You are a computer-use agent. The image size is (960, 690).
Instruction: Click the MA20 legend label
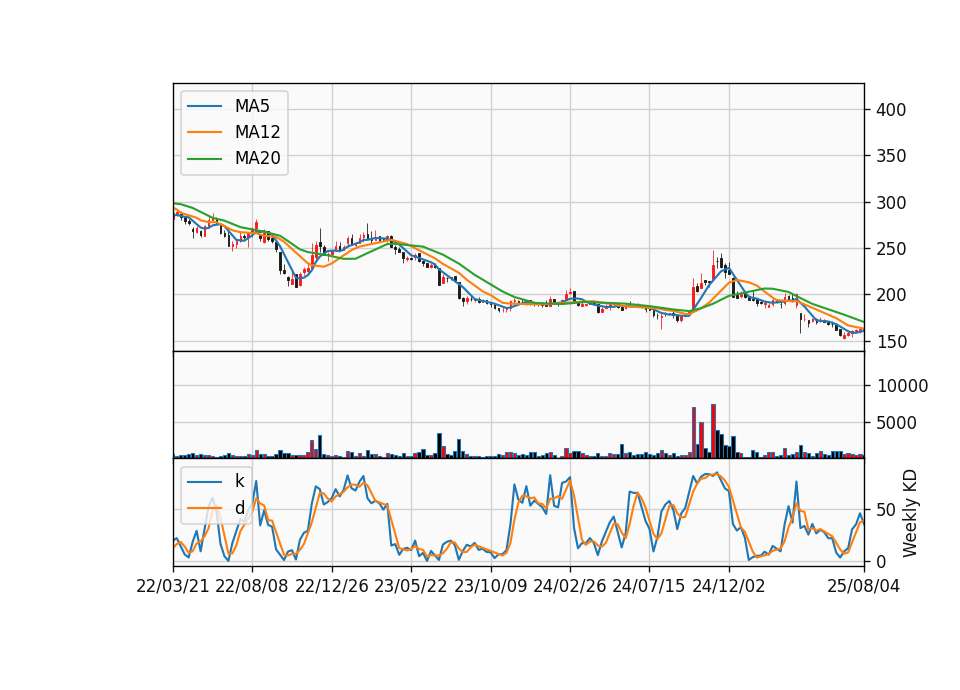pos(257,158)
